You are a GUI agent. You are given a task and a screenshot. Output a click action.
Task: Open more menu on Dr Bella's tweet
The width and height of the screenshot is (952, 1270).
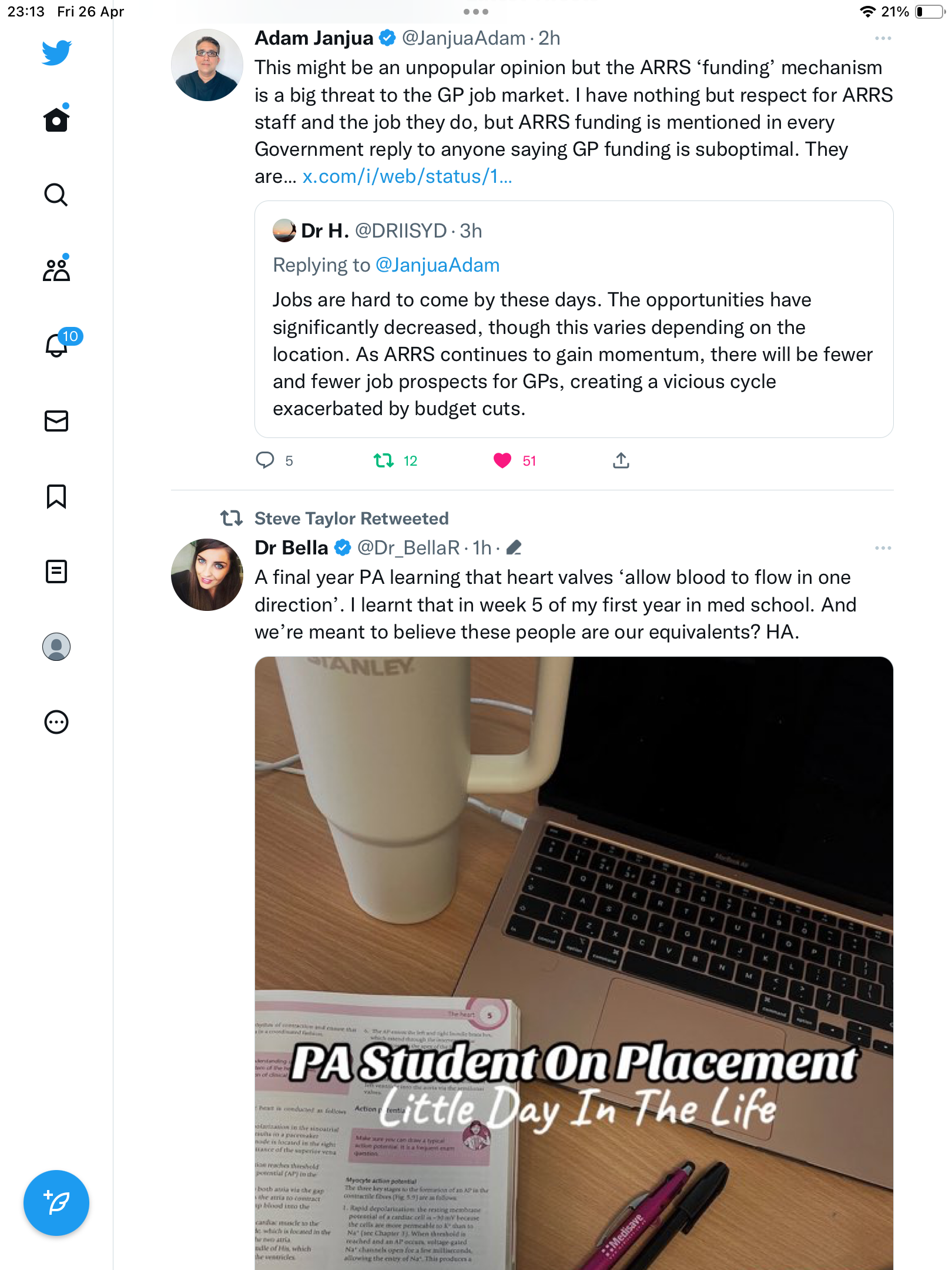point(883,548)
